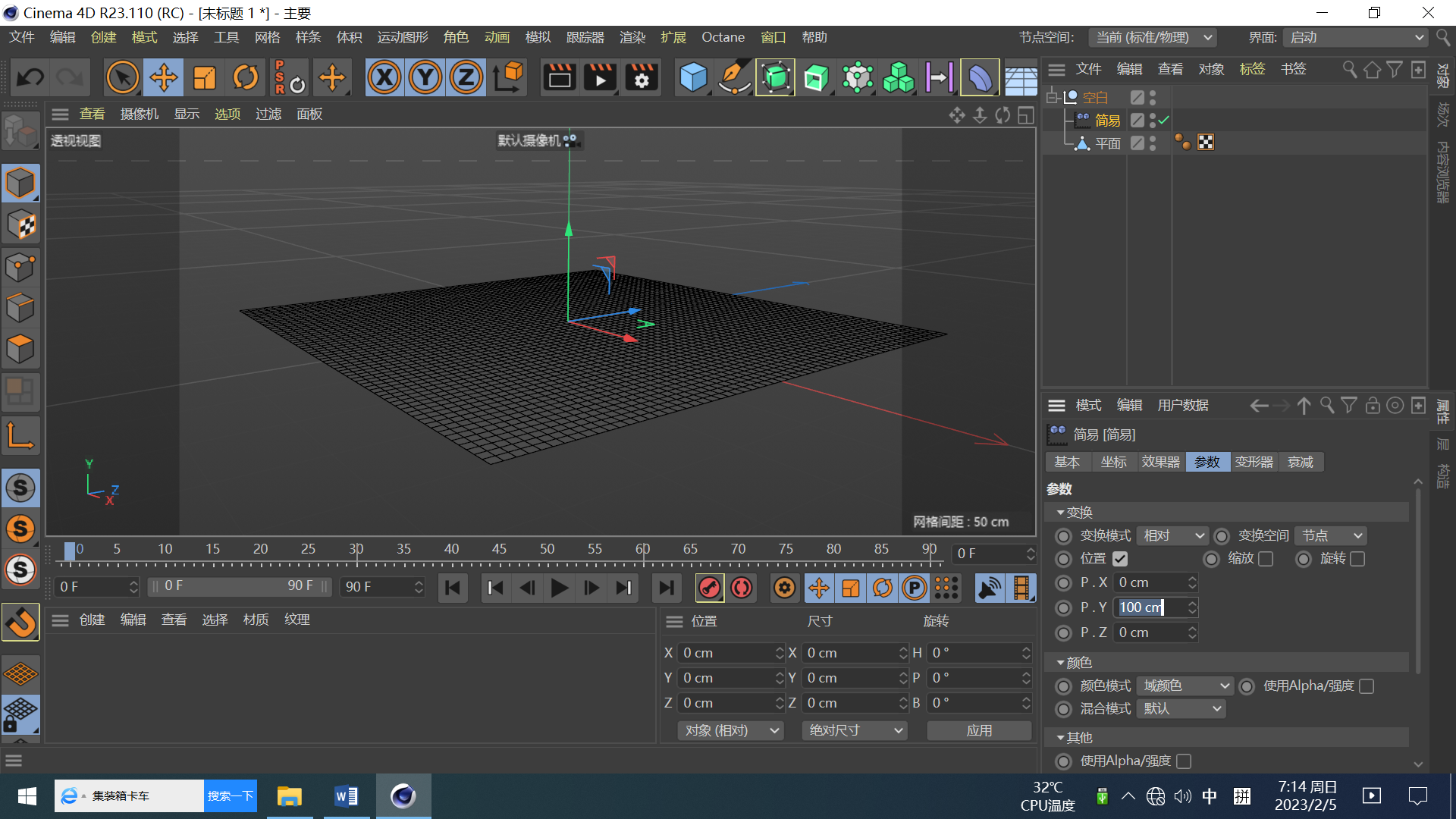Switch to the 衰减 tab
1456x819 pixels.
coord(1300,463)
